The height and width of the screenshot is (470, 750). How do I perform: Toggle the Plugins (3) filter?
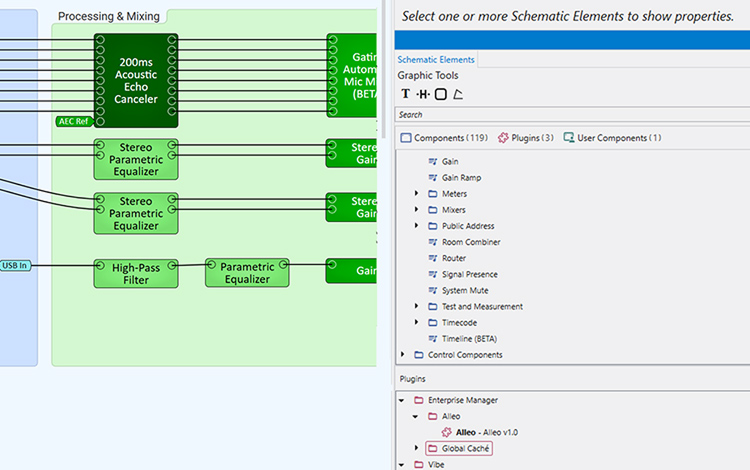coord(525,138)
